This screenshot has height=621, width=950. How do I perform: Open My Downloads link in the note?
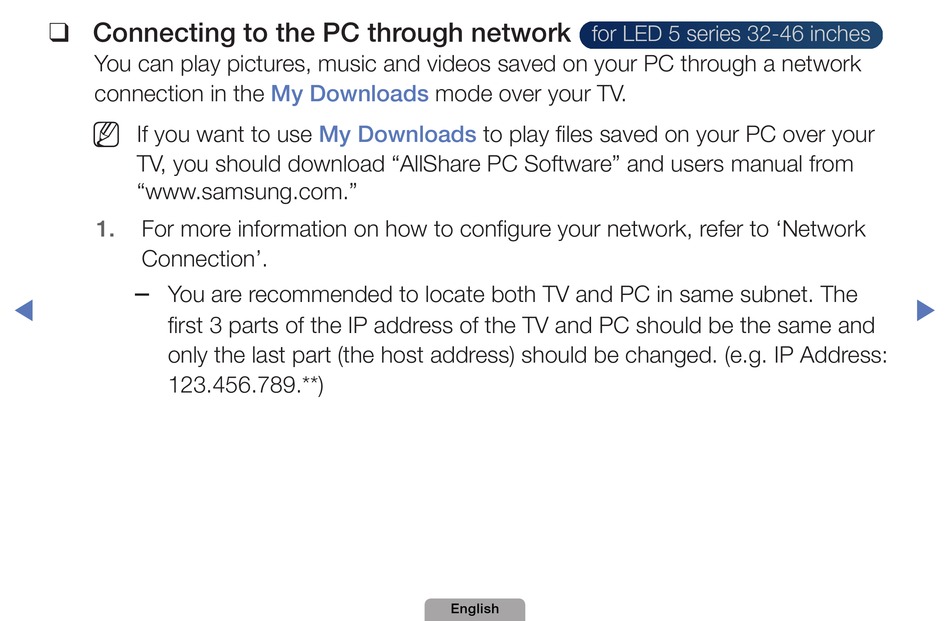pyautogui.click(x=397, y=134)
